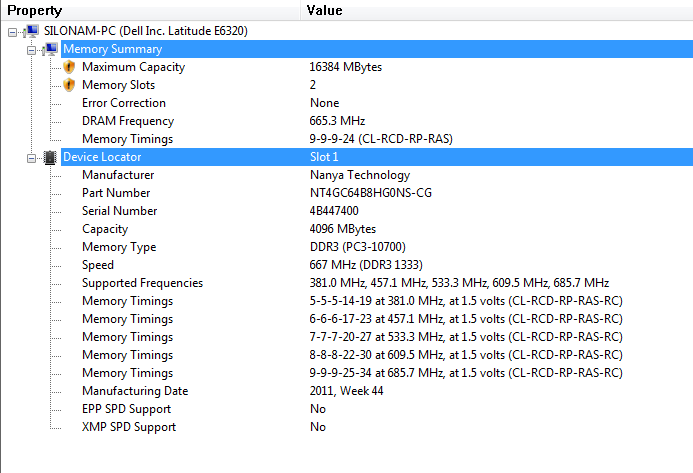This screenshot has height=473, width=693.
Task: Select the Manufacturing Date row
Action: coord(377,391)
